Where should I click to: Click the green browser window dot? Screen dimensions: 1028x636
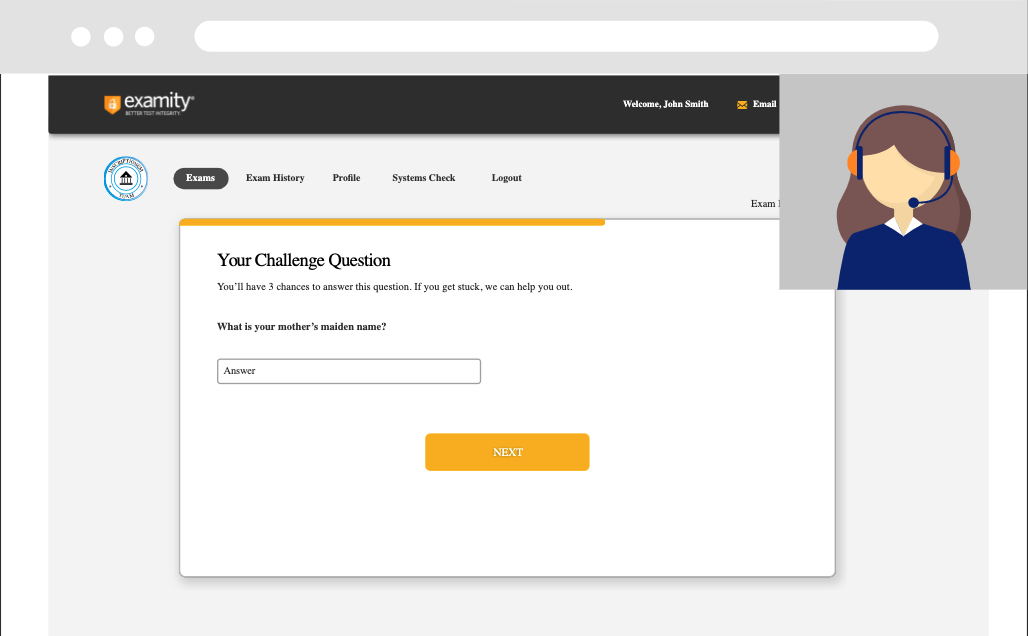(145, 36)
